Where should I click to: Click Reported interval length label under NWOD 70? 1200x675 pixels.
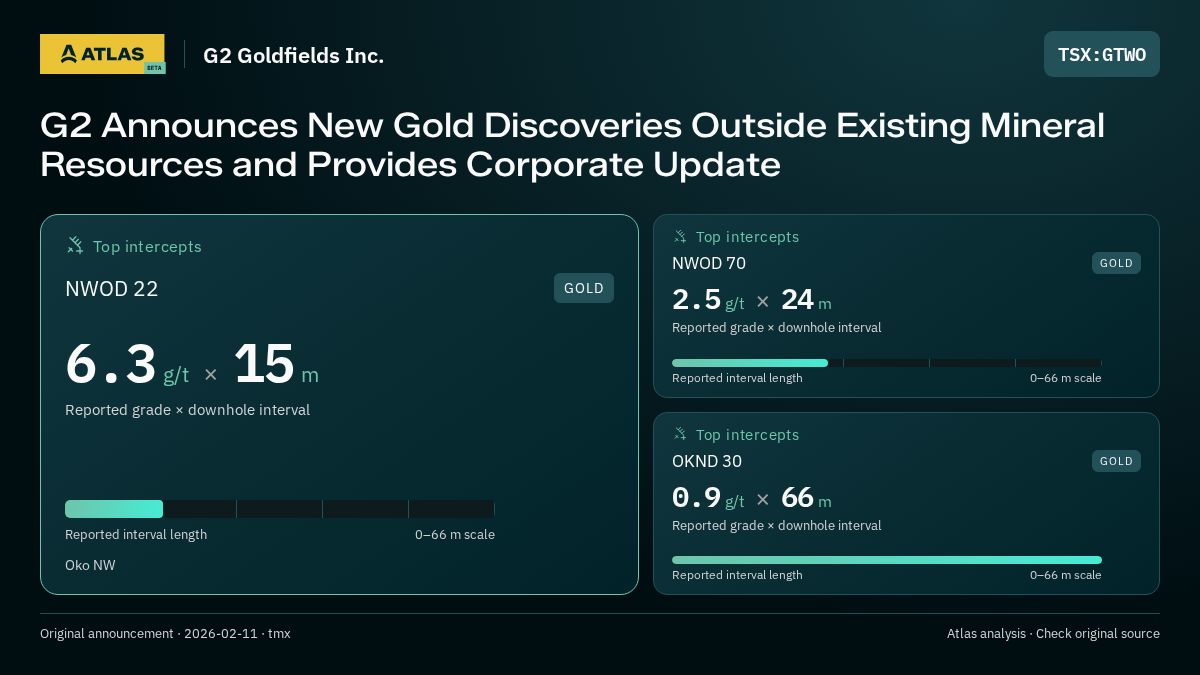click(x=737, y=378)
